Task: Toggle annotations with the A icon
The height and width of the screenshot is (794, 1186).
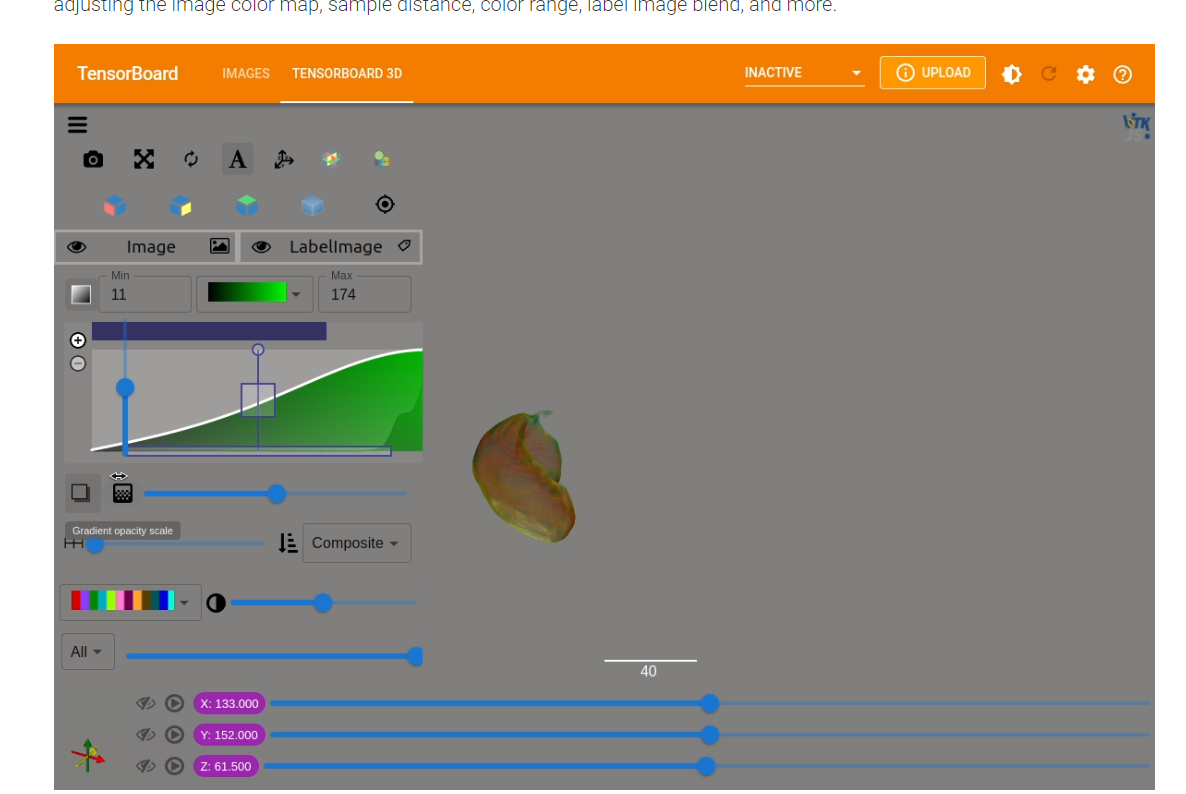Action: pos(237,159)
